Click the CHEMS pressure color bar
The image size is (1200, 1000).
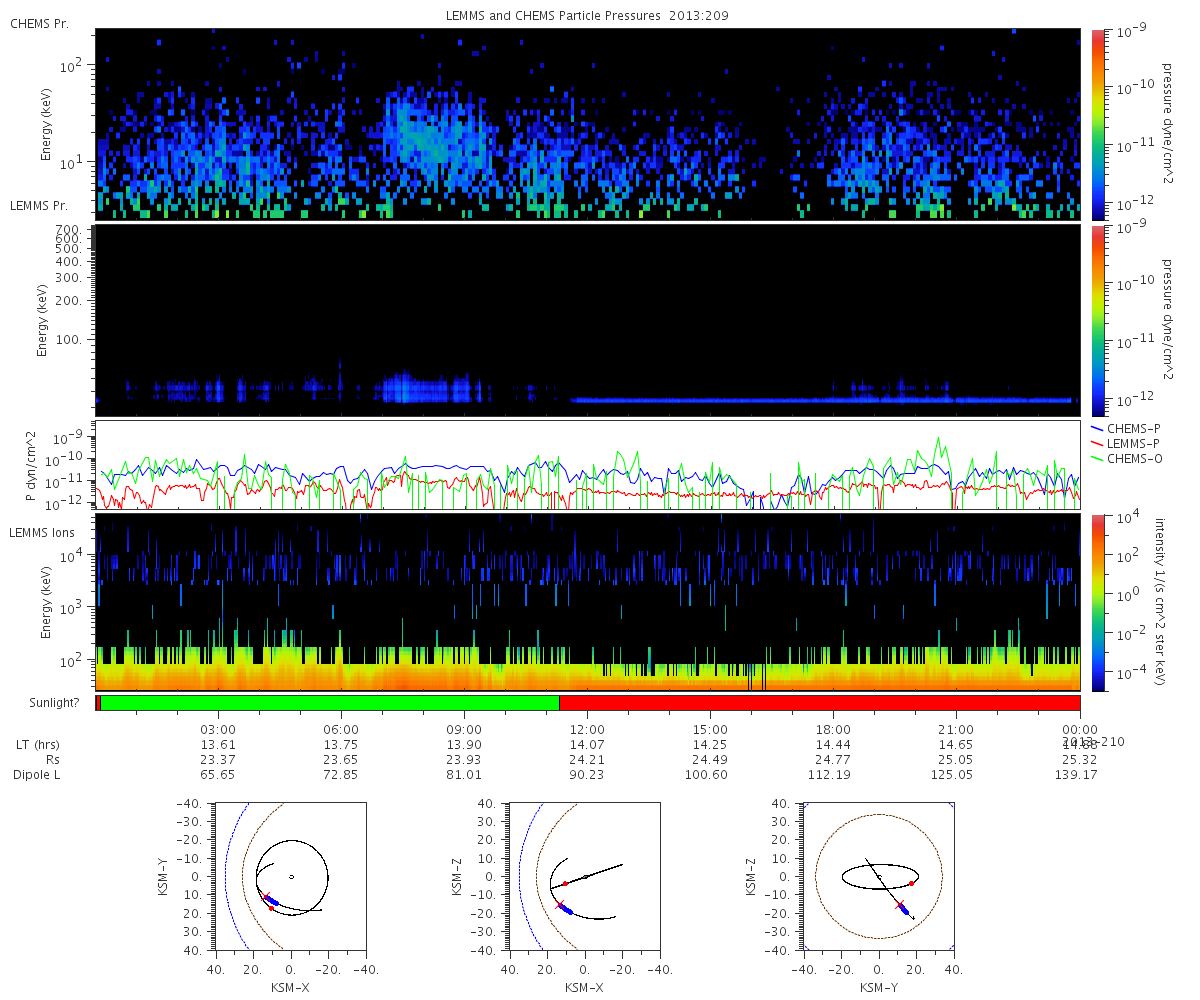[x=1097, y=124]
